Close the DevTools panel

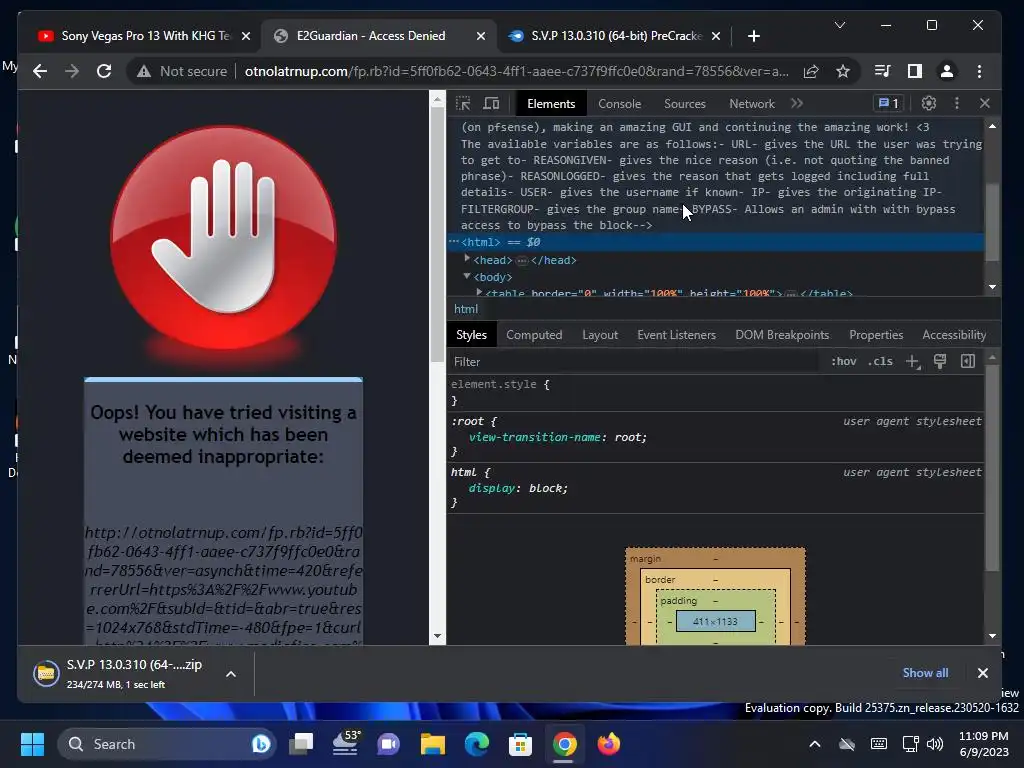click(x=985, y=103)
